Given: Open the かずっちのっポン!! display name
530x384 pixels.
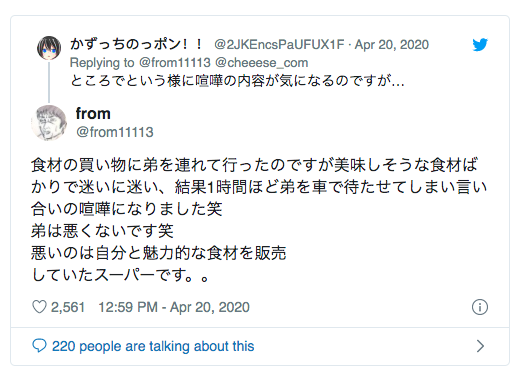Looking at the screenshot, I should (x=137, y=45).
